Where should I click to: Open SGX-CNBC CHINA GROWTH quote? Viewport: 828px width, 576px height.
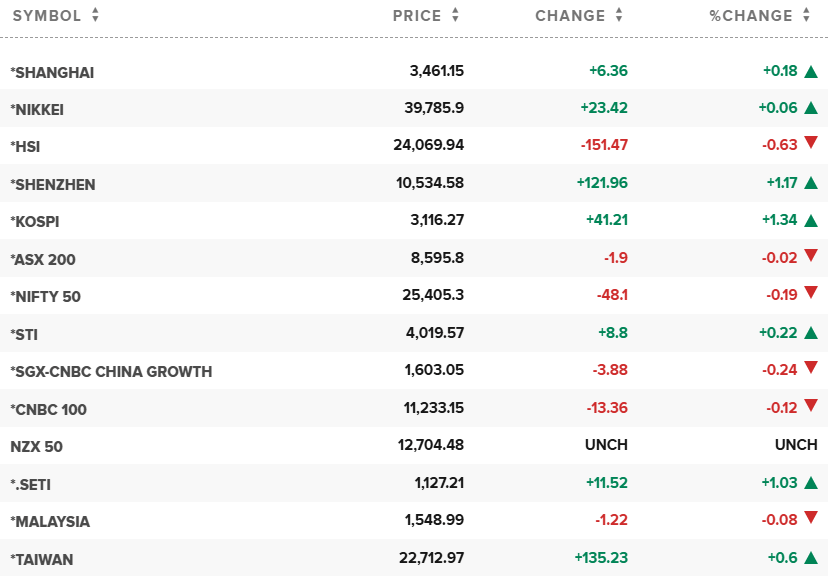(x=111, y=371)
